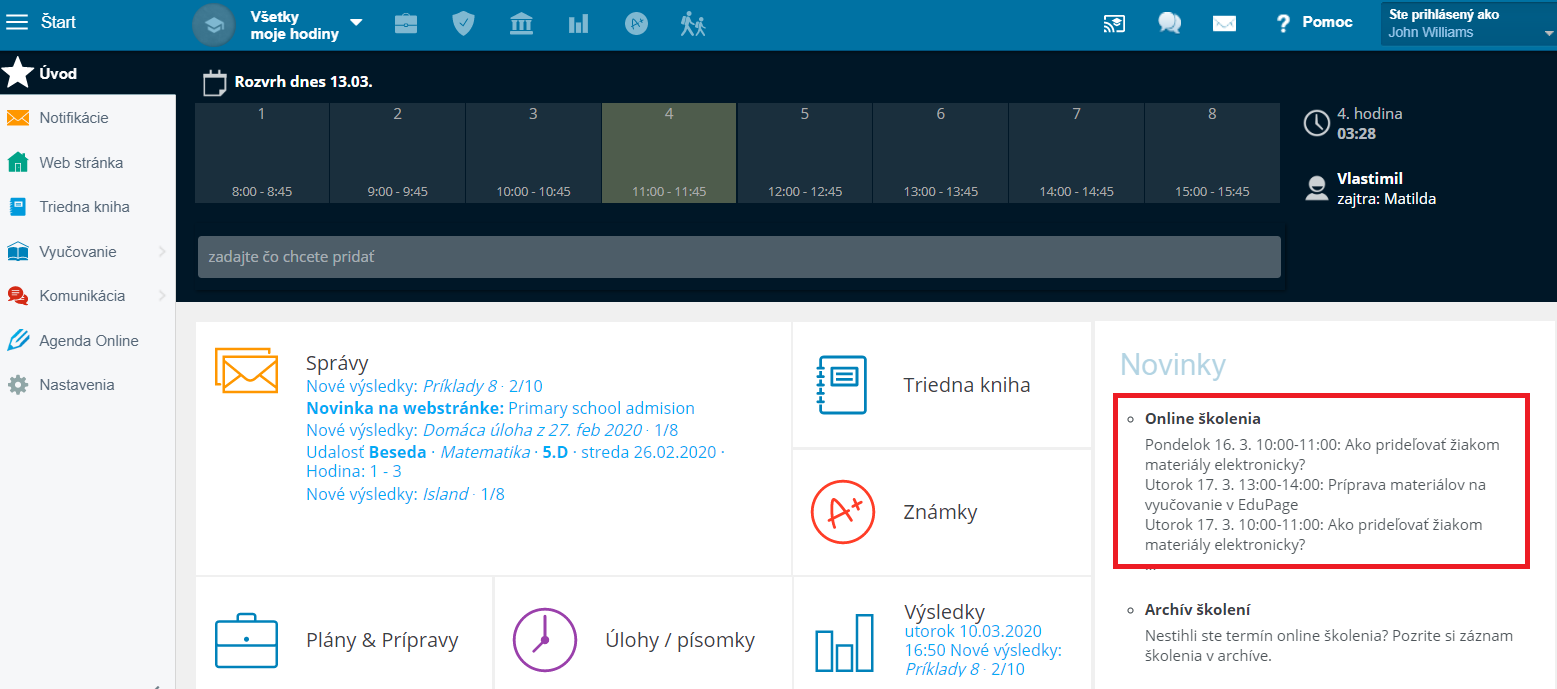Click the Pondelok 16. 3. 10:00-11:00 training entry
This screenshot has height=689, width=1557.
click(1322, 454)
